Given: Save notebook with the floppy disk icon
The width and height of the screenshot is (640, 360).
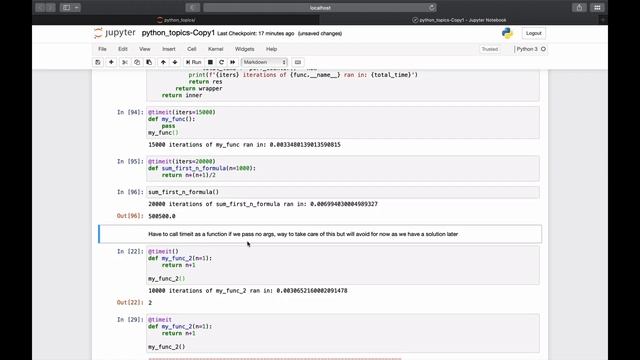Looking at the screenshot, I should (x=98, y=62).
